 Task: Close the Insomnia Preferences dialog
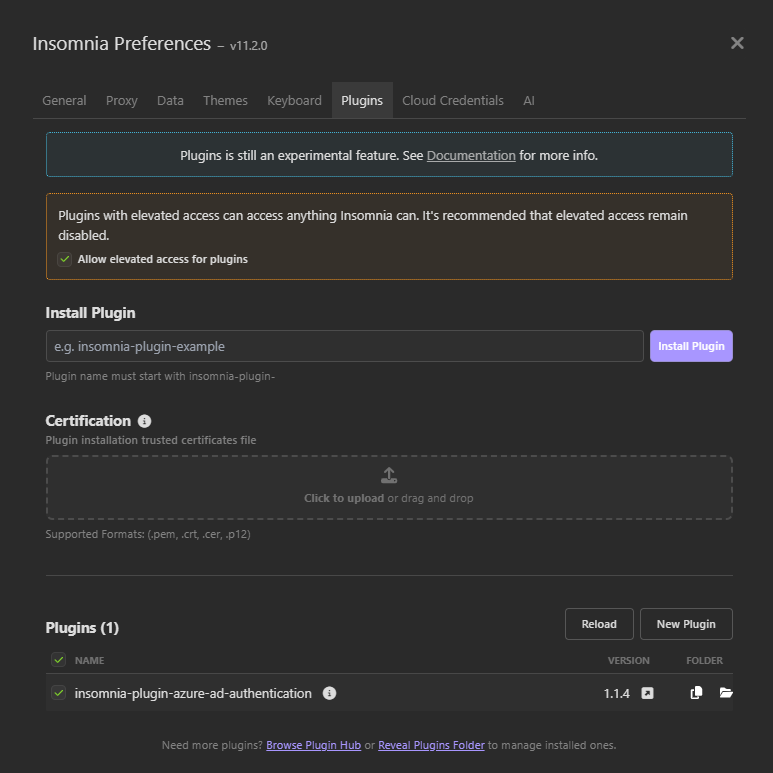click(x=737, y=43)
